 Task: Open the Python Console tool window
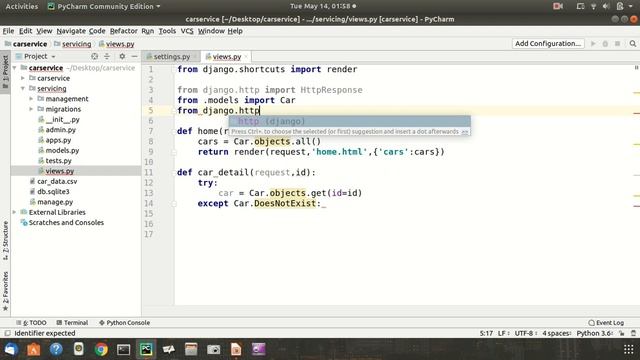click(124, 322)
